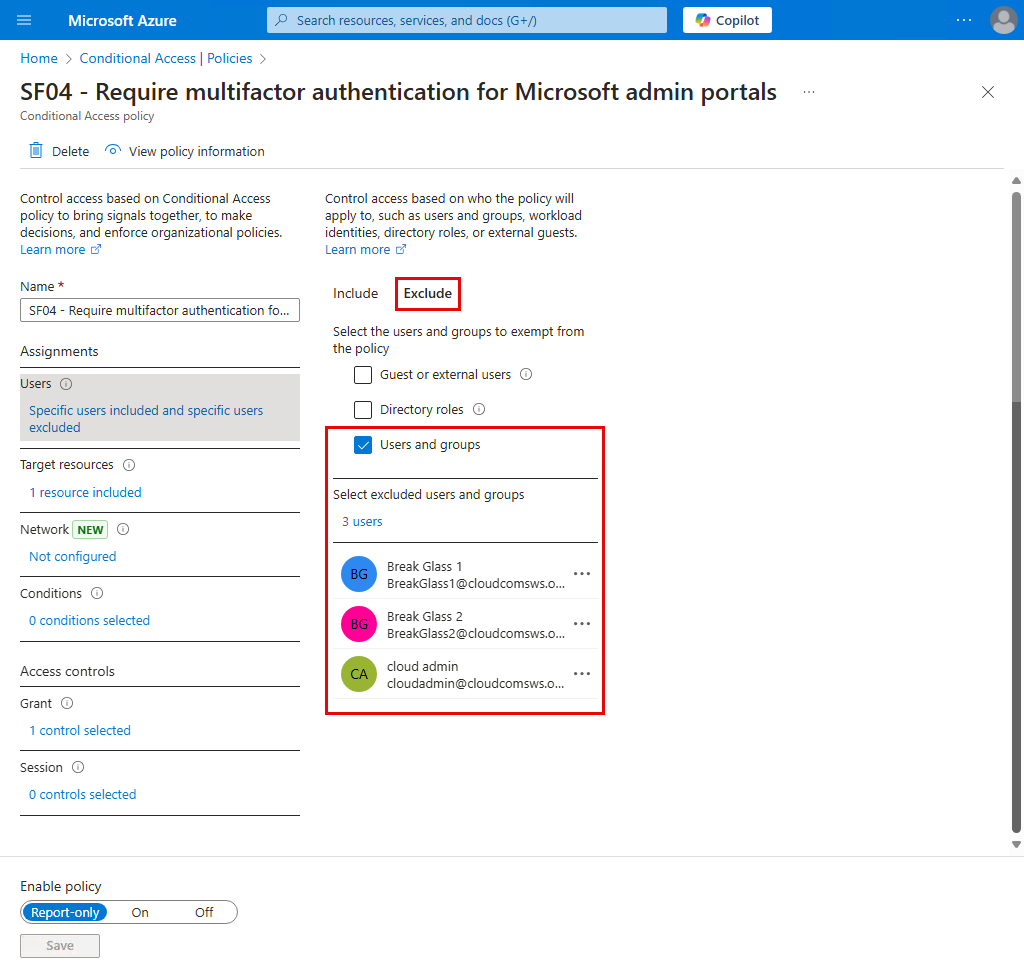Click View policy information
This screenshot has width=1024, height=978.
tap(185, 151)
